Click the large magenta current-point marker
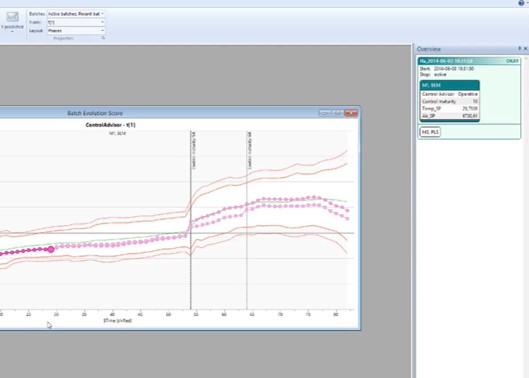Viewport: 529px width, 378px height. [51, 249]
